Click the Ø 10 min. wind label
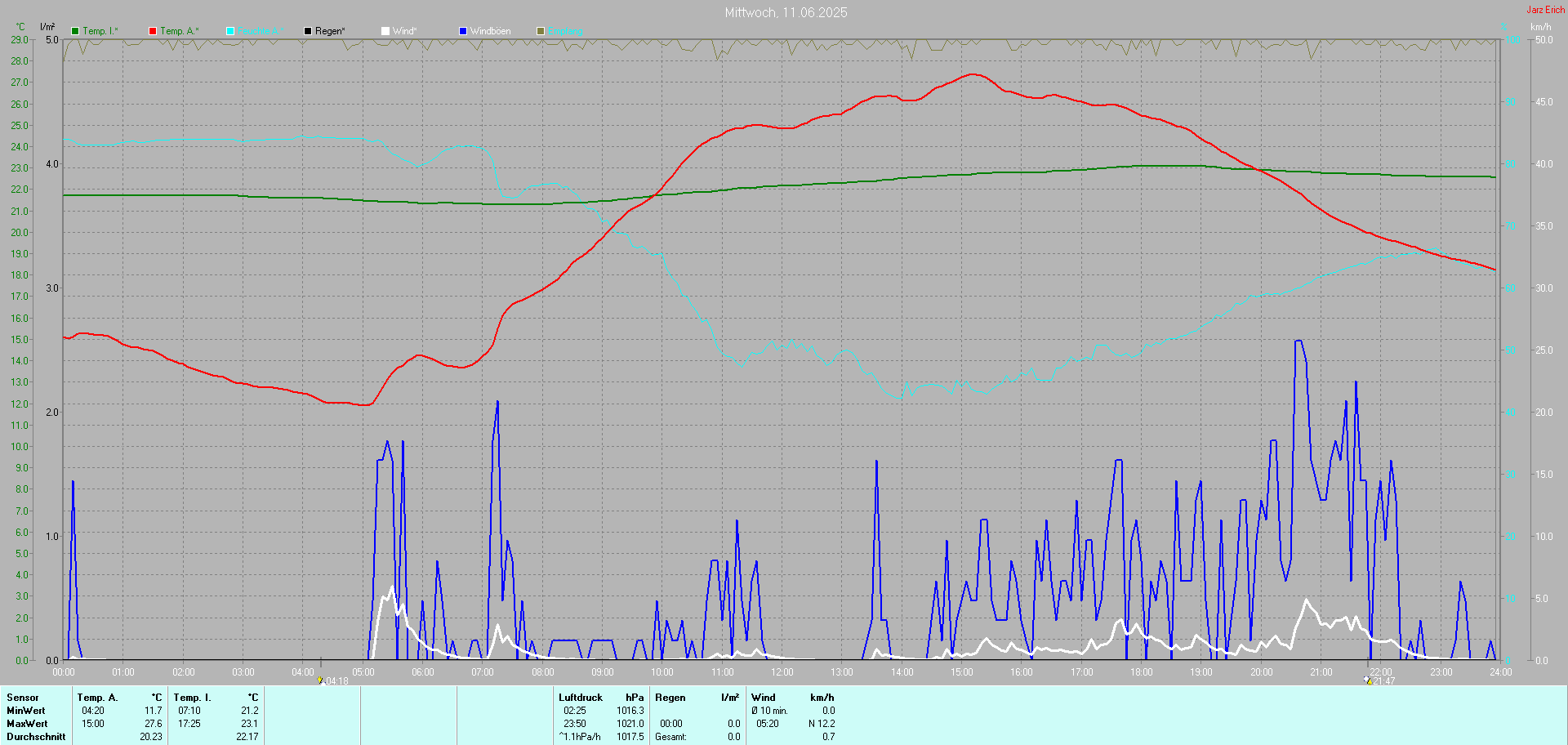This screenshot has height=745, width=1568. click(x=769, y=711)
